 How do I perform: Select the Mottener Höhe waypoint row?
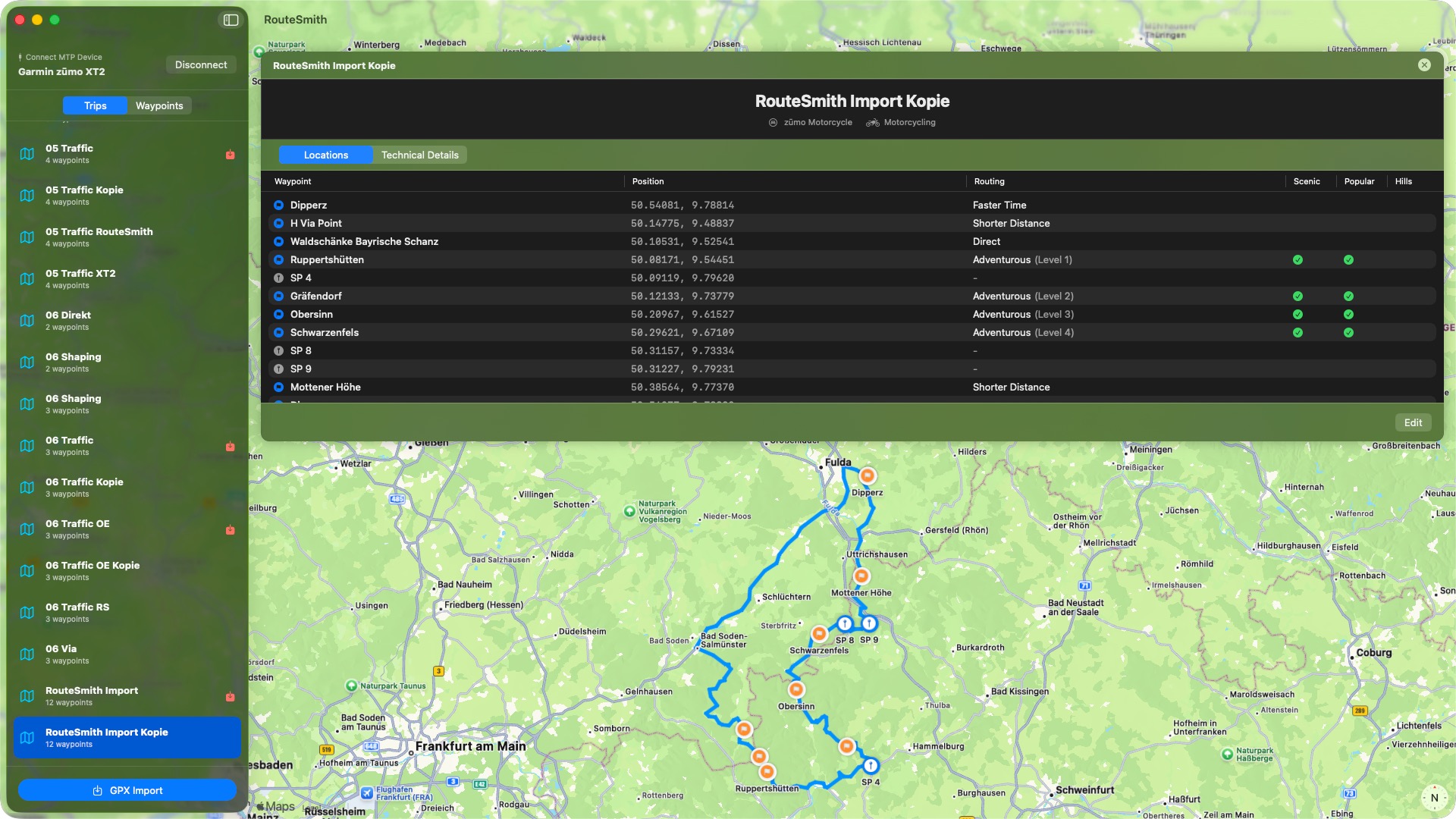[852, 388]
